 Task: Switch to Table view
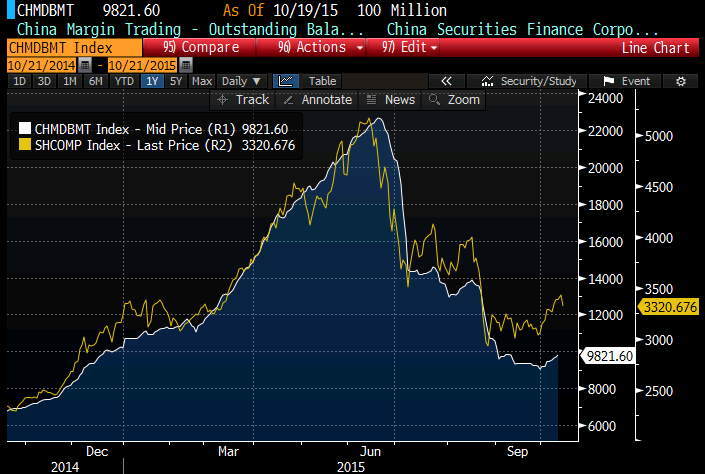[x=322, y=81]
